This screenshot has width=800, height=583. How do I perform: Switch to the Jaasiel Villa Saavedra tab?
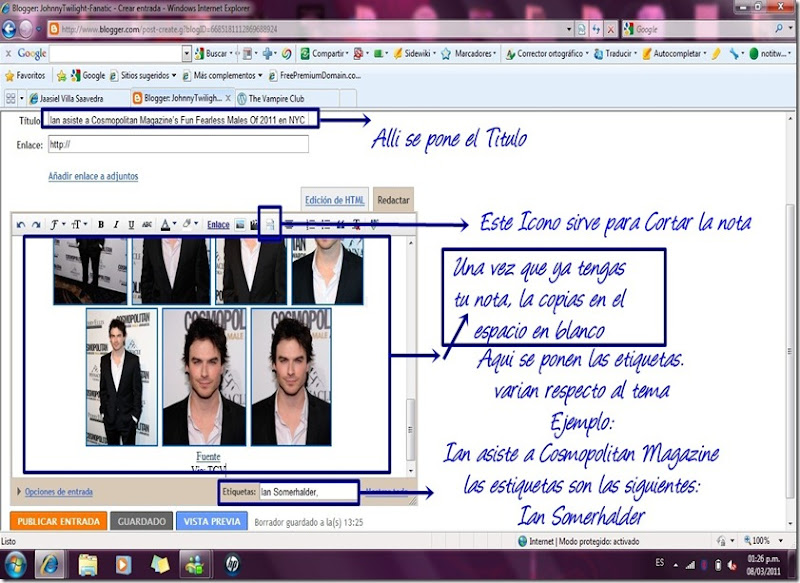tap(77, 98)
